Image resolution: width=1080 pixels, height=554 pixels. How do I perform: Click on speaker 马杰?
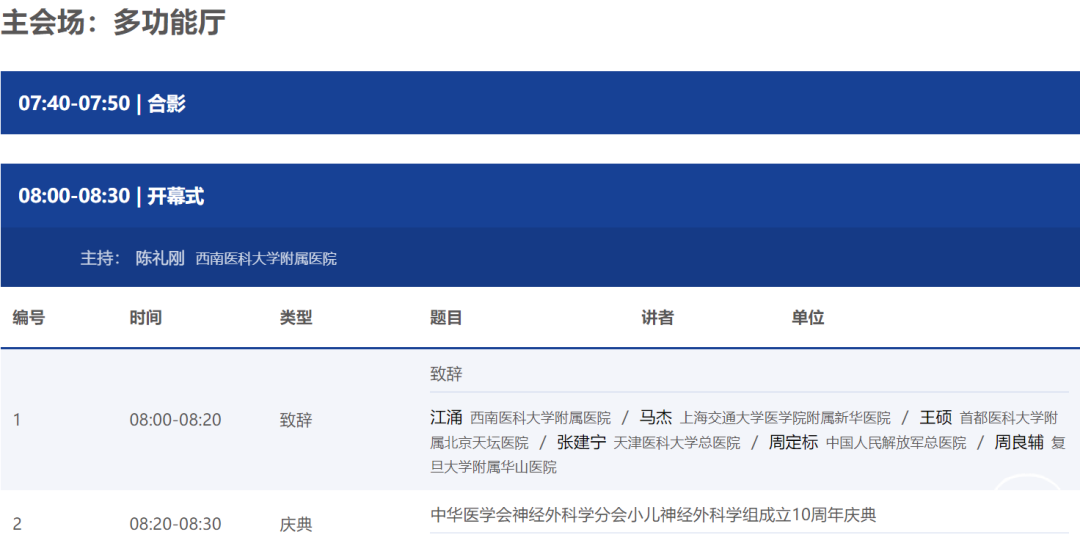656,417
